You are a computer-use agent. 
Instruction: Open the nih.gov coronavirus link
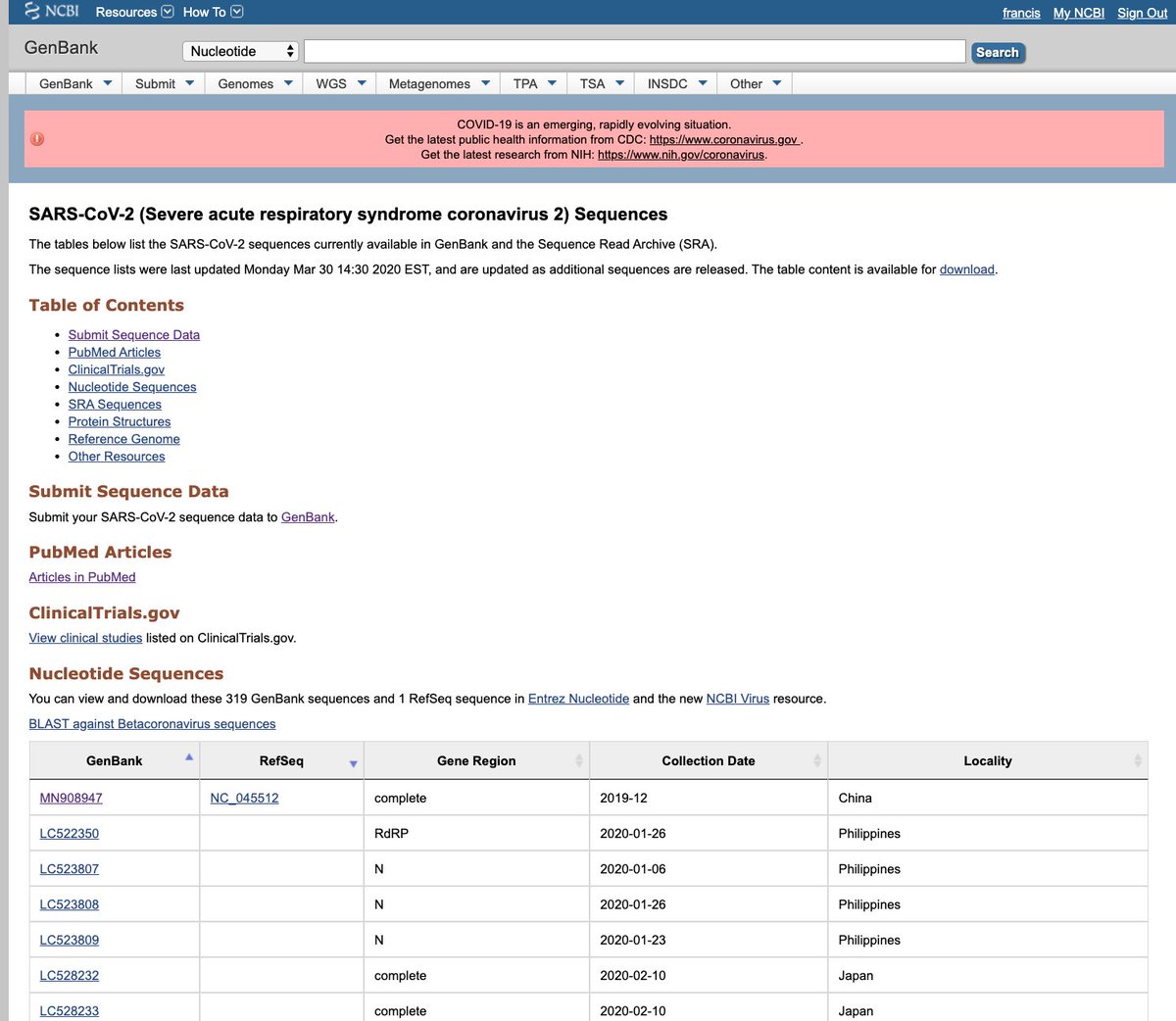click(681, 155)
